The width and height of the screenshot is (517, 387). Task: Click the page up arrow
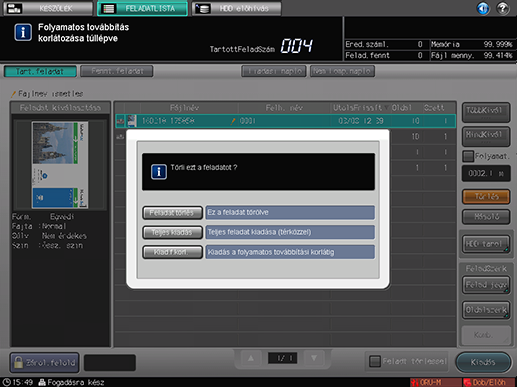[x=251, y=358]
